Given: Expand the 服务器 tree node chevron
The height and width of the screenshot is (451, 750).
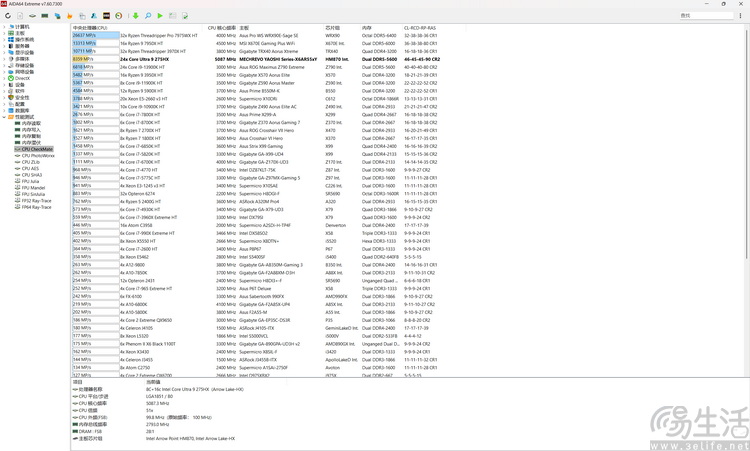Looking at the screenshot, I should (4, 46).
